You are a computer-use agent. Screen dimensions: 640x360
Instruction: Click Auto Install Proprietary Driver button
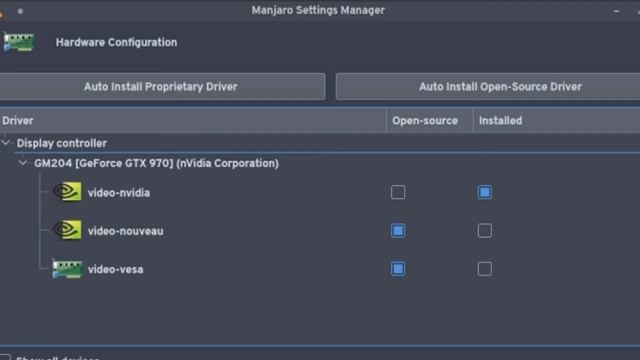click(162, 87)
